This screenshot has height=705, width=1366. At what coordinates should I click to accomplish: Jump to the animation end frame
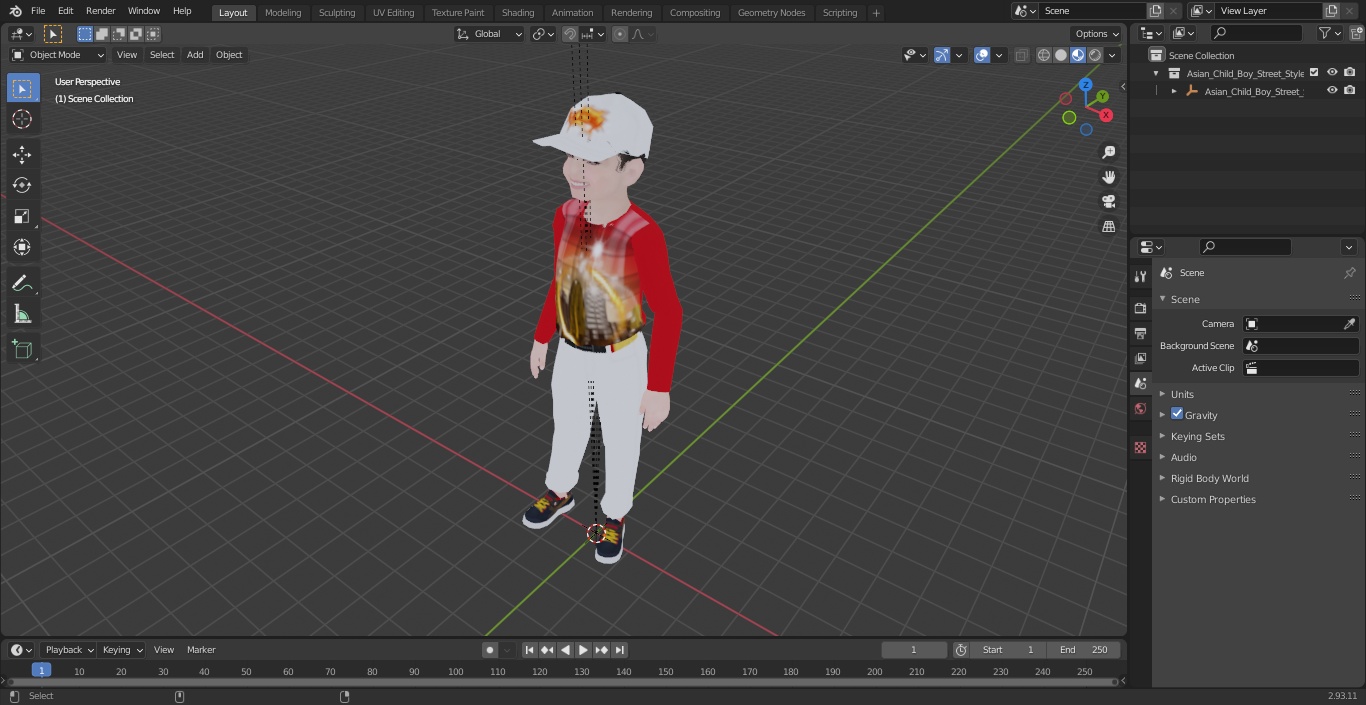620,650
